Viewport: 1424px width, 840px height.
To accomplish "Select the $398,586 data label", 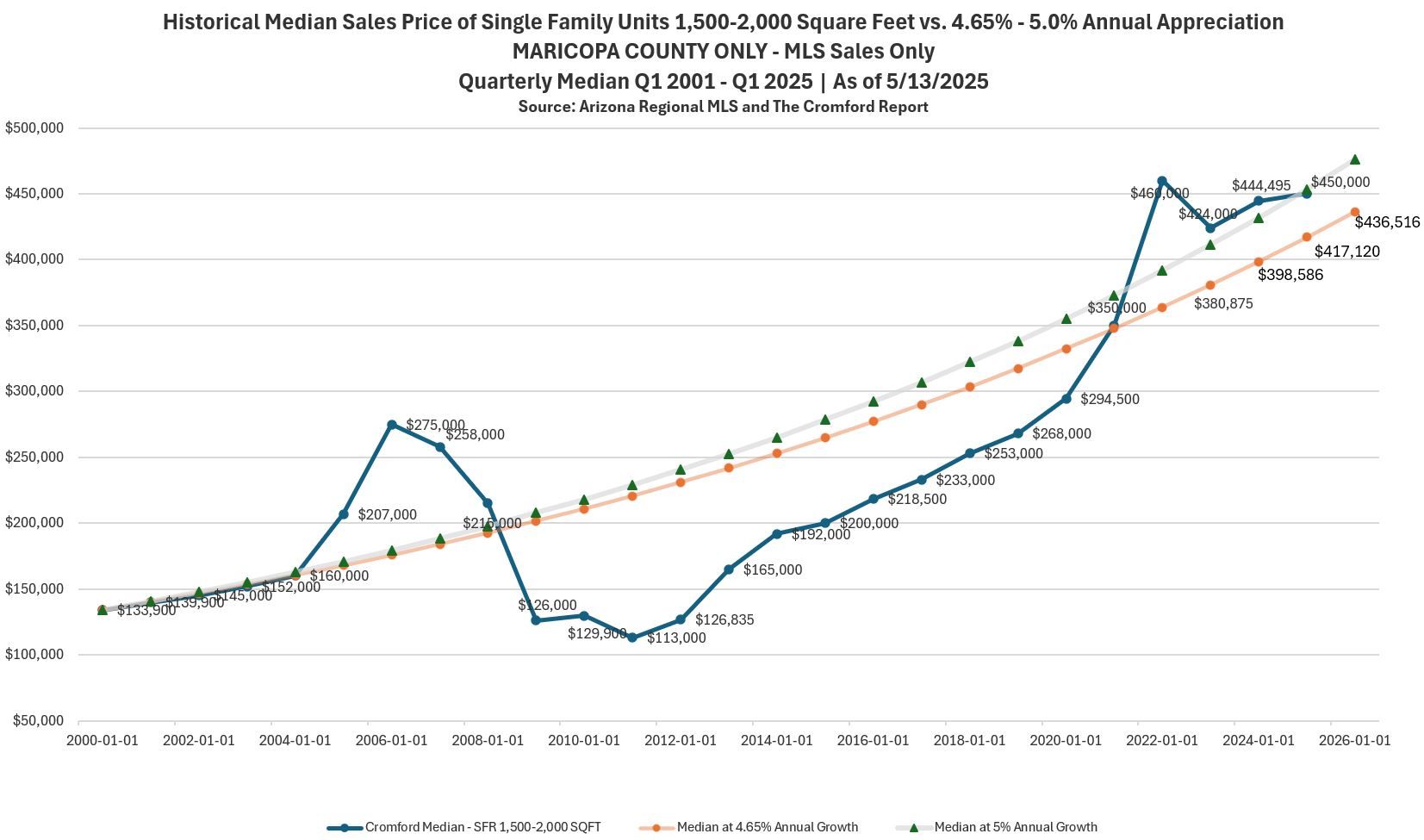I will click(x=1290, y=275).
